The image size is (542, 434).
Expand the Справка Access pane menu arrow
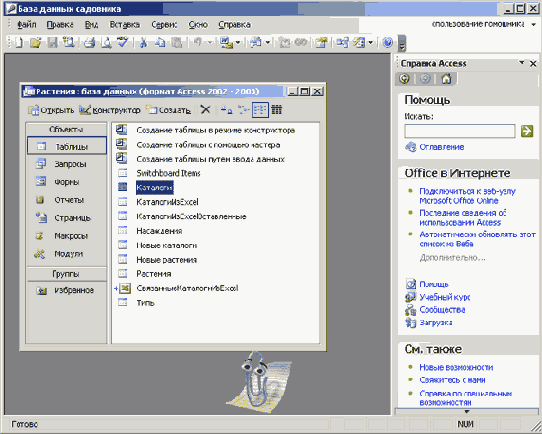521,63
